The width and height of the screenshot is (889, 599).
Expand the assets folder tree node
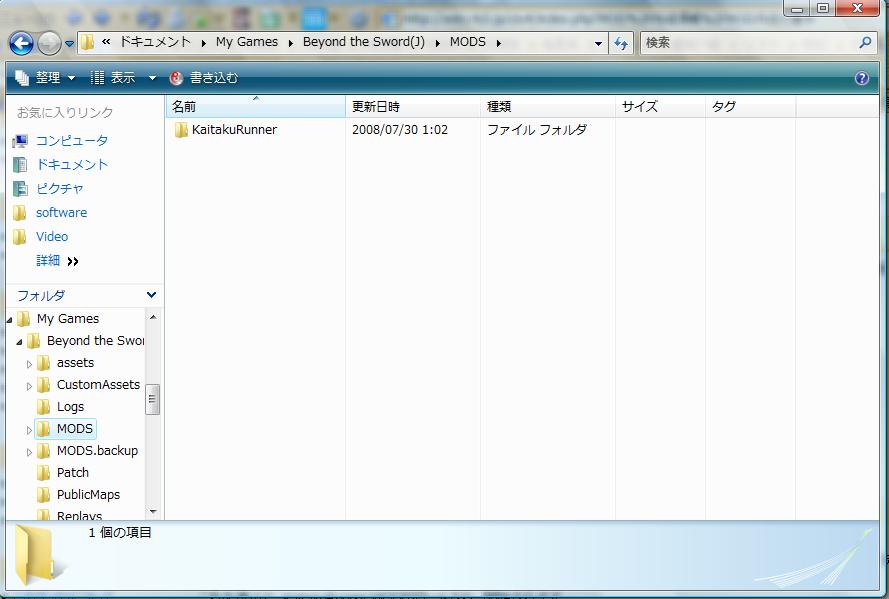tap(29, 364)
